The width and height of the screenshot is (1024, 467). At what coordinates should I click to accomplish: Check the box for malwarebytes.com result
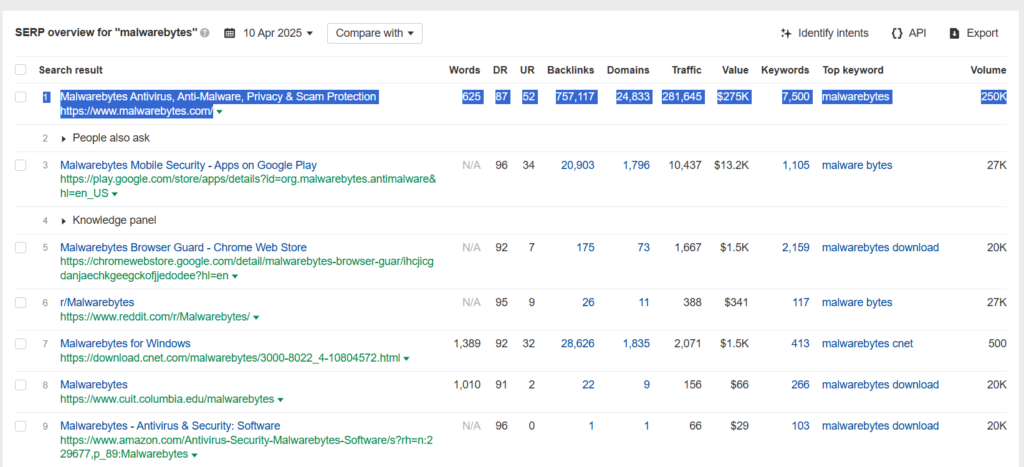coord(21,97)
